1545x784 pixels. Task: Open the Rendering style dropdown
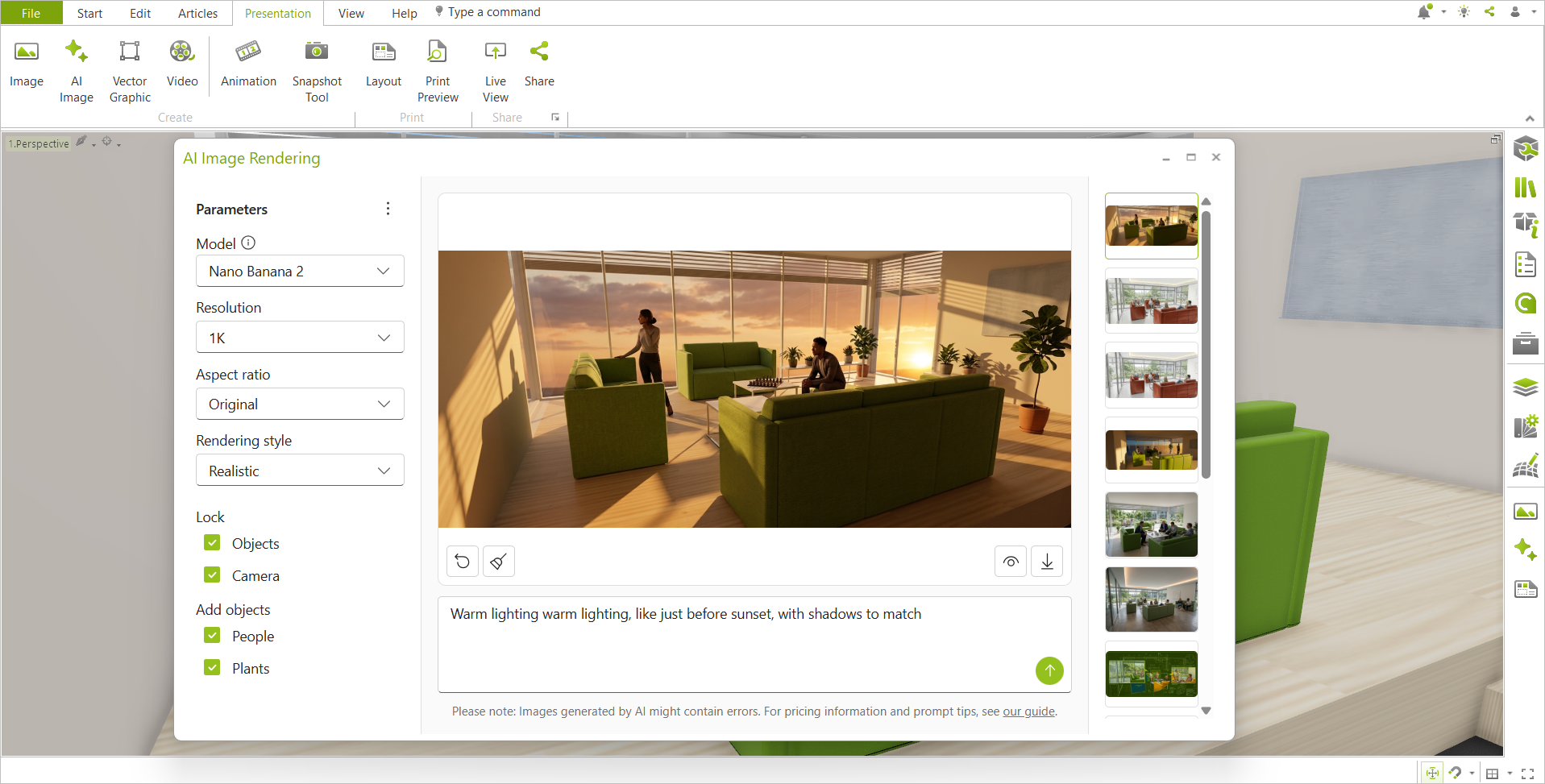[x=300, y=471]
